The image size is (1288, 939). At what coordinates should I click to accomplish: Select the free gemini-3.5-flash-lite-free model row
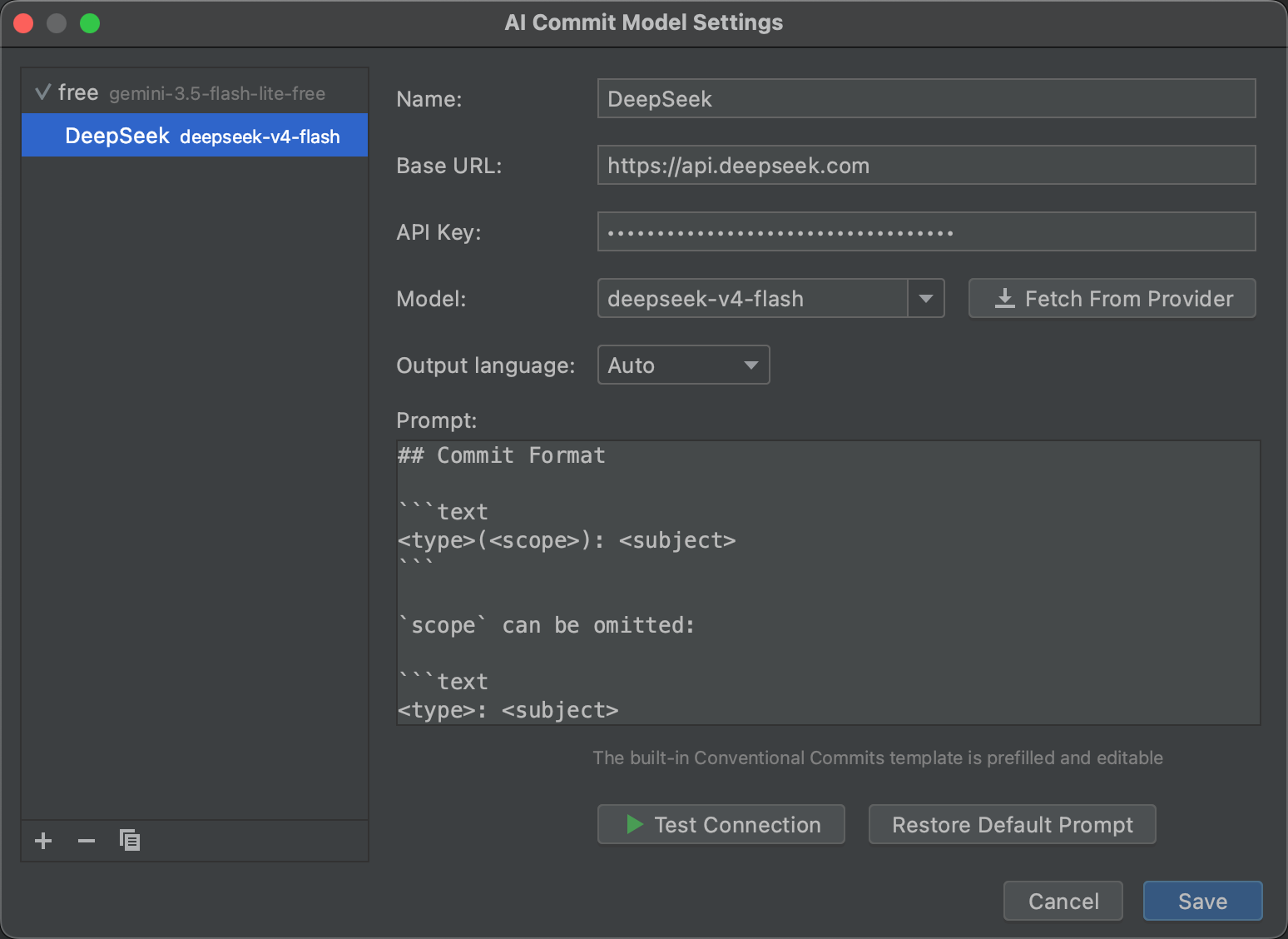coord(195,92)
